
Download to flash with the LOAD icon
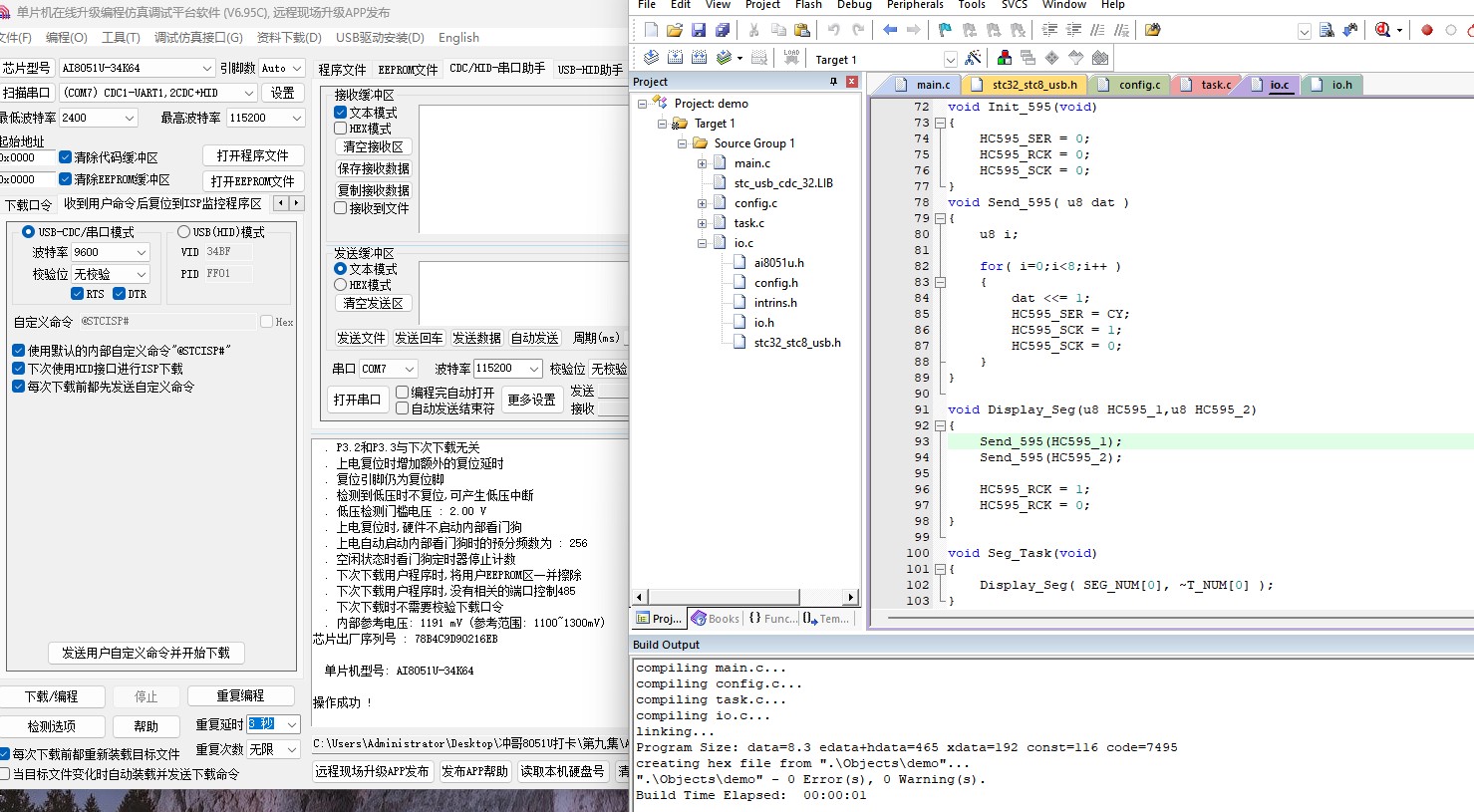791,58
